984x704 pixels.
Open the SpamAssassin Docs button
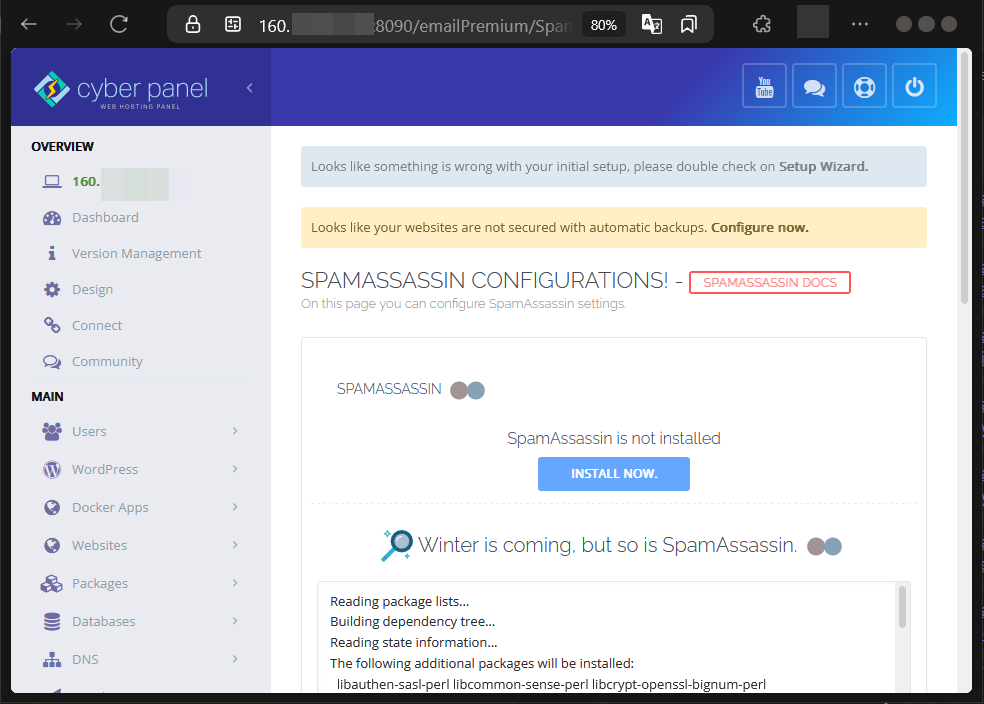tap(769, 282)
